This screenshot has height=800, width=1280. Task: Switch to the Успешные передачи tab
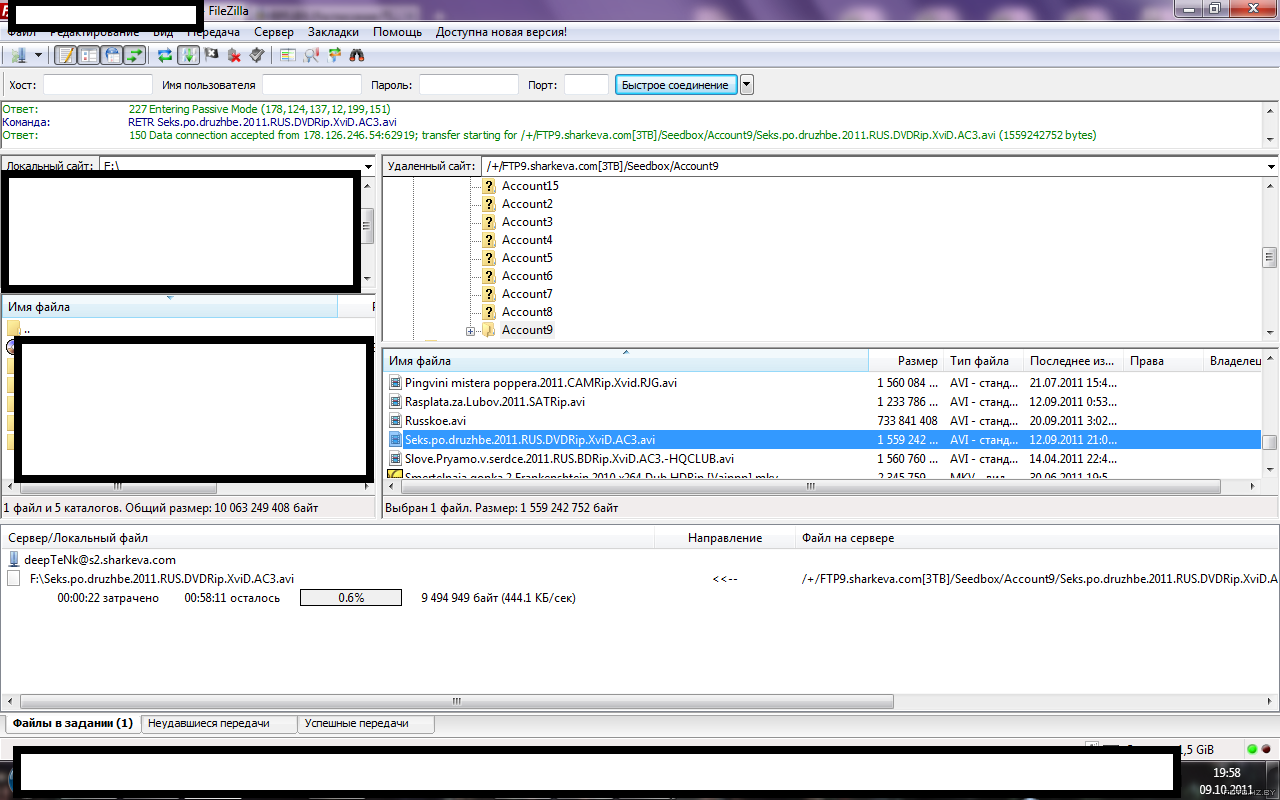coord(366,723)
